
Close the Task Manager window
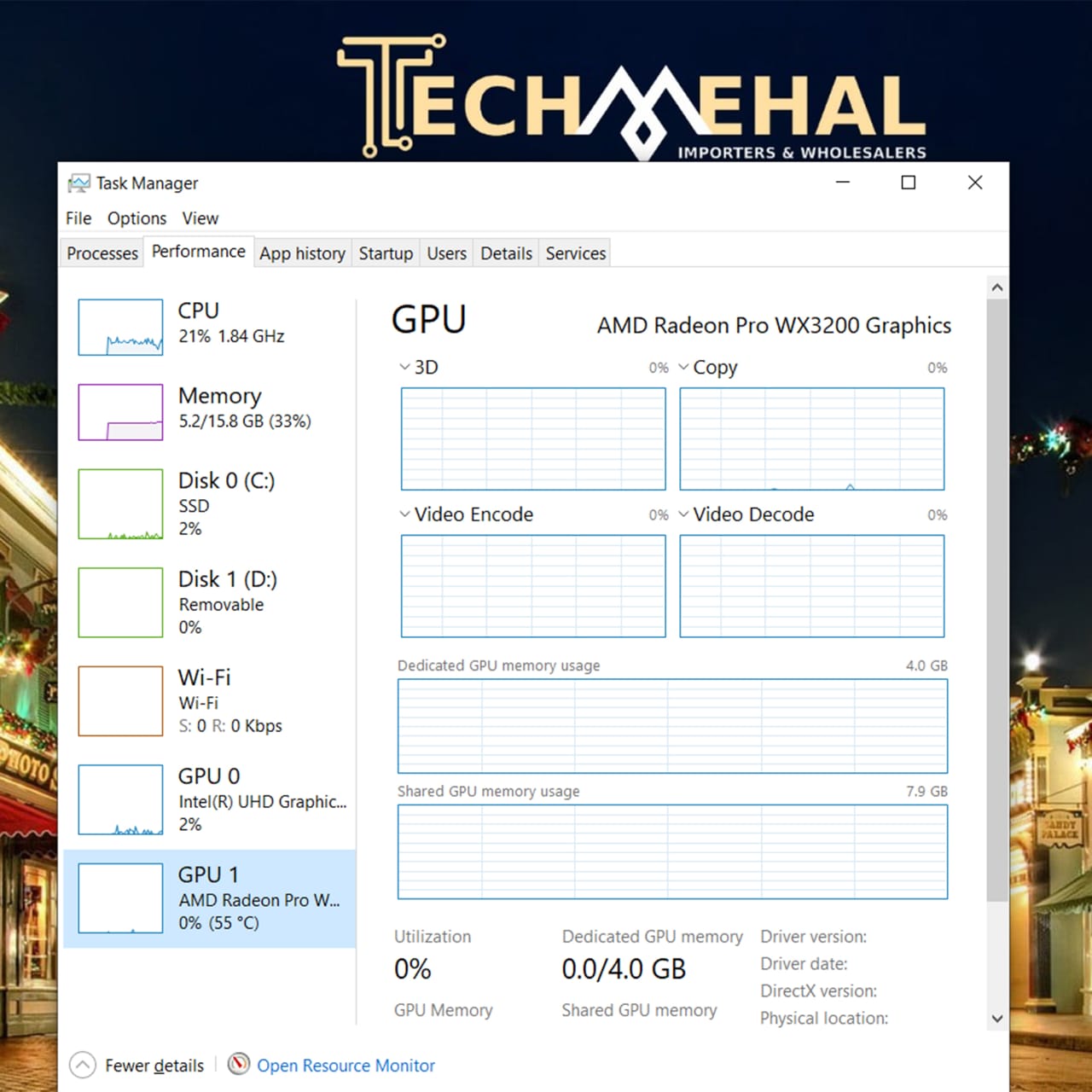[975, 183]
